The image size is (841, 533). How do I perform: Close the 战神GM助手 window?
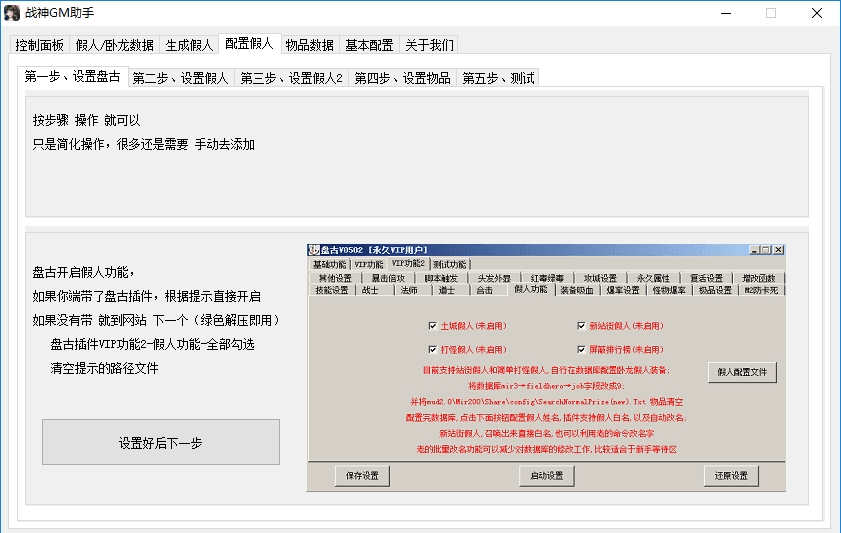pyautogui.click(x=816, y=13)
